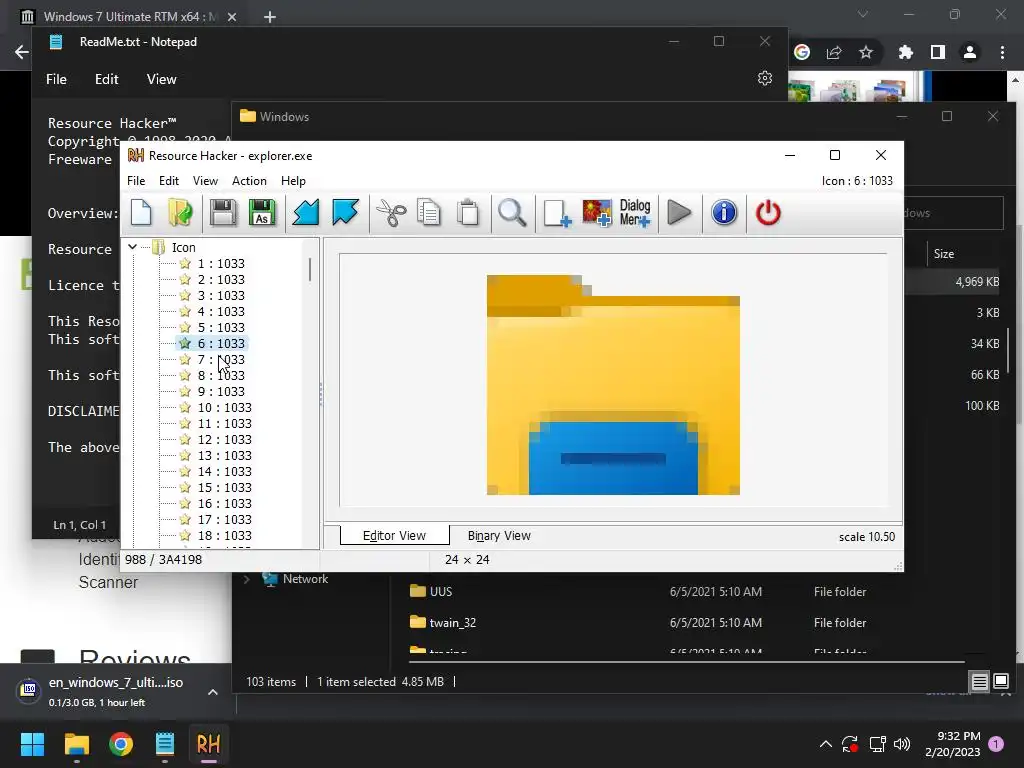Open Notepad View menu
The image size is (1024, 768).
click(161, 79)
